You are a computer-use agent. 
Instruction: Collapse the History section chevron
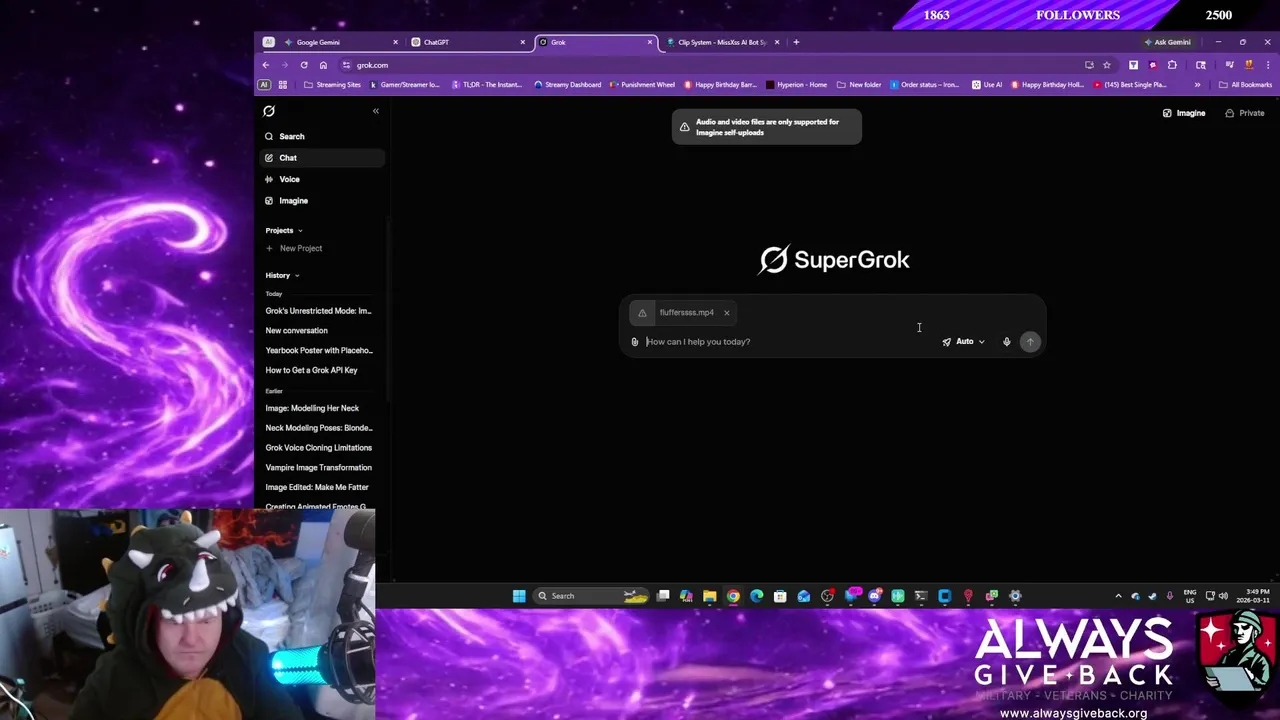pyautogui.click(x=297, y=276)
